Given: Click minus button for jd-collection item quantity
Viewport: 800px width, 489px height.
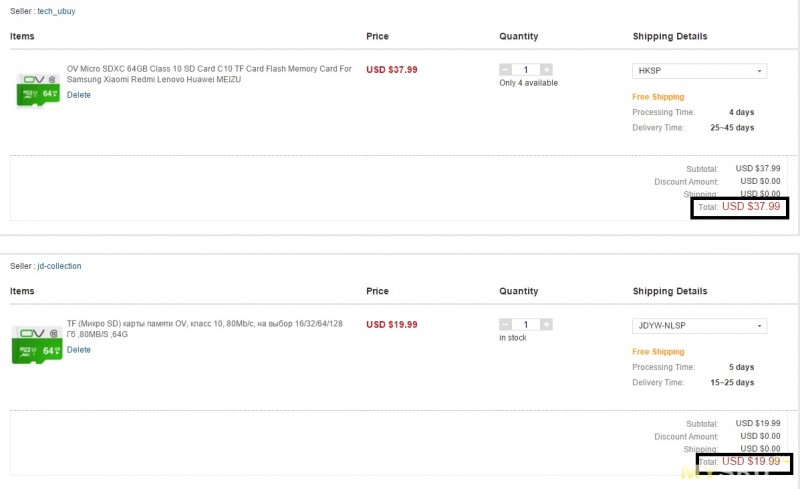Looking at the screenshot, I should pyautogui.click(x=506, y=326).
